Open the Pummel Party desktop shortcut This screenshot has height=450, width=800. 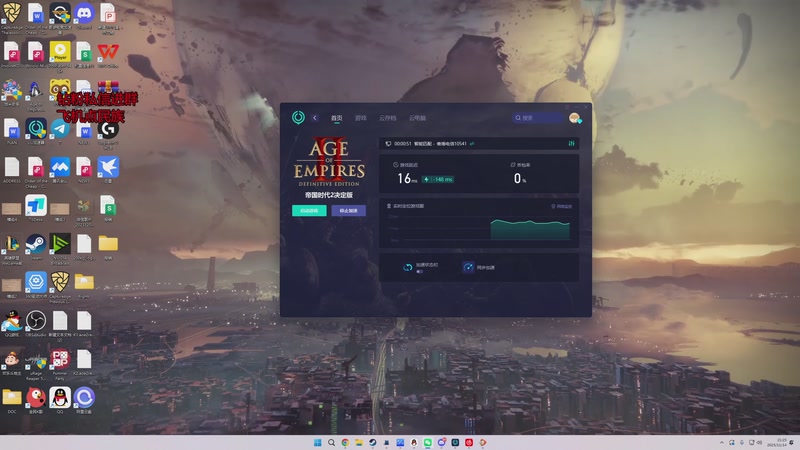(60, 359)
